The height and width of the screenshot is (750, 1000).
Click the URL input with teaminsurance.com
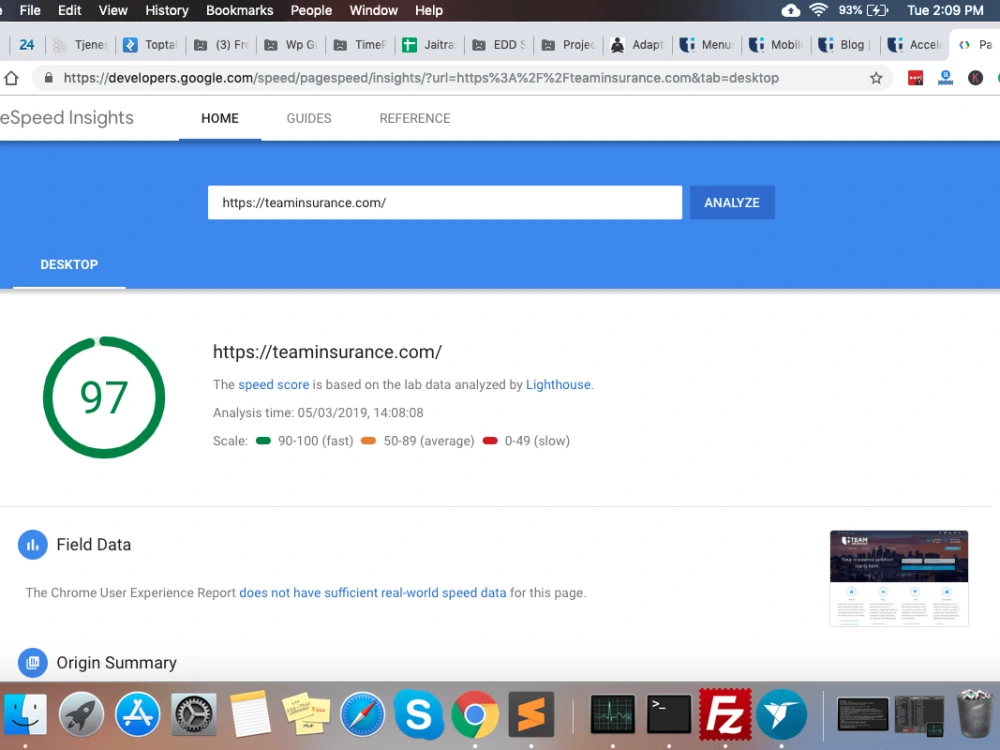click(445, 202)
